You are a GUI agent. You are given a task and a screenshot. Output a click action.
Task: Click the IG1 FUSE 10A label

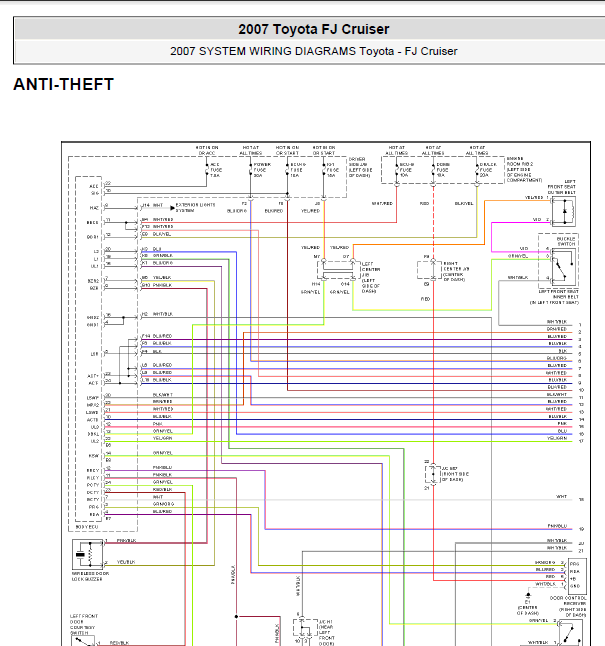click(333, 170)
